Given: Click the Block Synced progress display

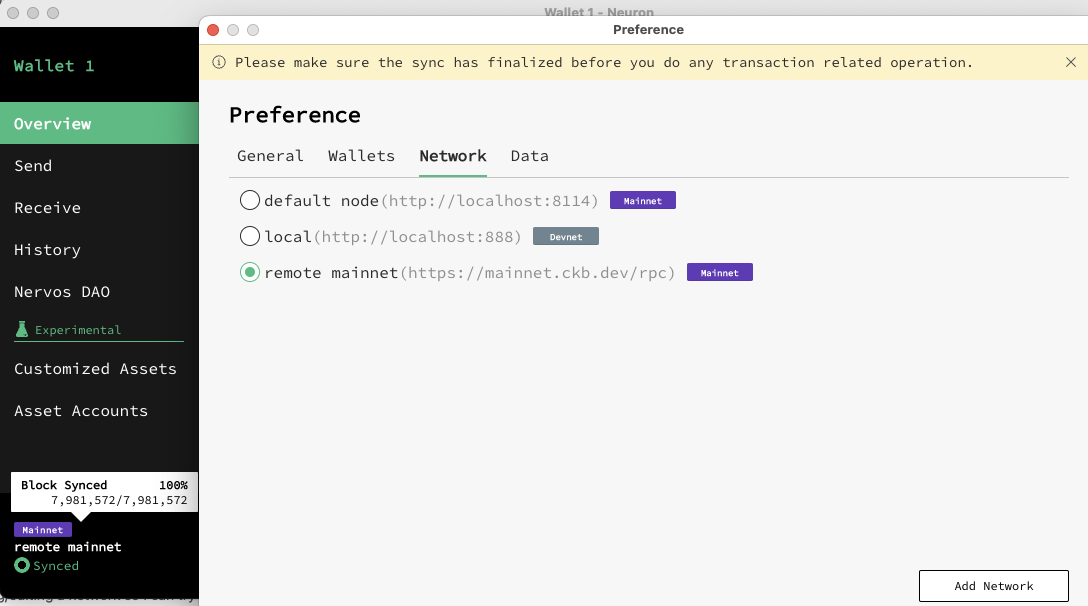Looking at the screenshot, I should [104, 492].
